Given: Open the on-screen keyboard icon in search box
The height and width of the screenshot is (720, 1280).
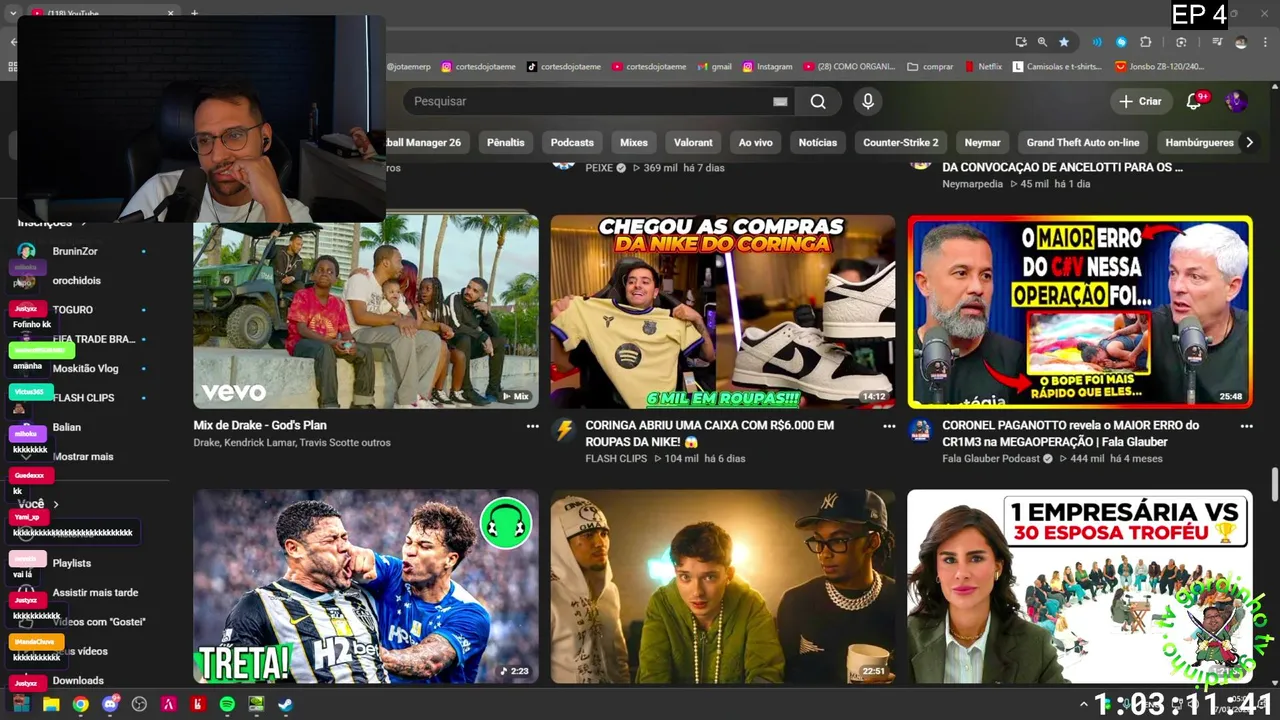Looking at the screenshot, I should pyautogui.click(x=780, y=101).
